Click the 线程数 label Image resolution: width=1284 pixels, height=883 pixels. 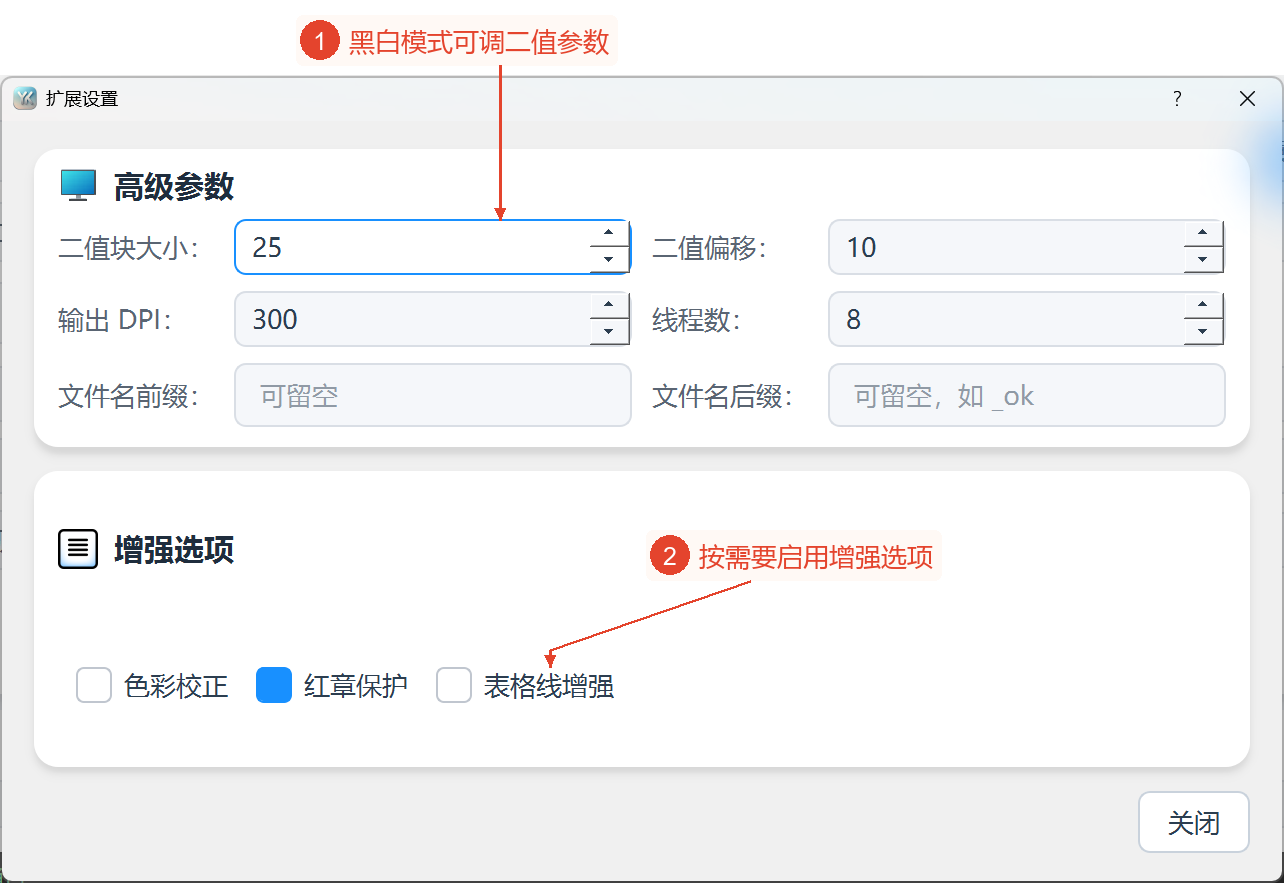click(x=696, y=320)
